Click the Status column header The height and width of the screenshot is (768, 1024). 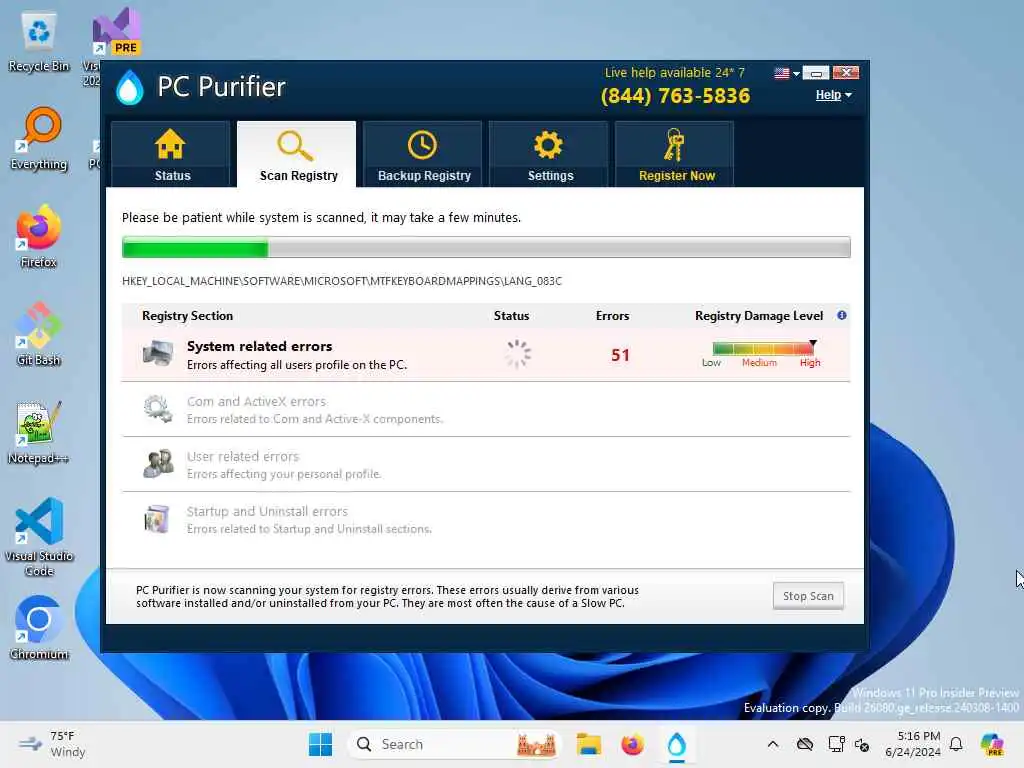511,316
